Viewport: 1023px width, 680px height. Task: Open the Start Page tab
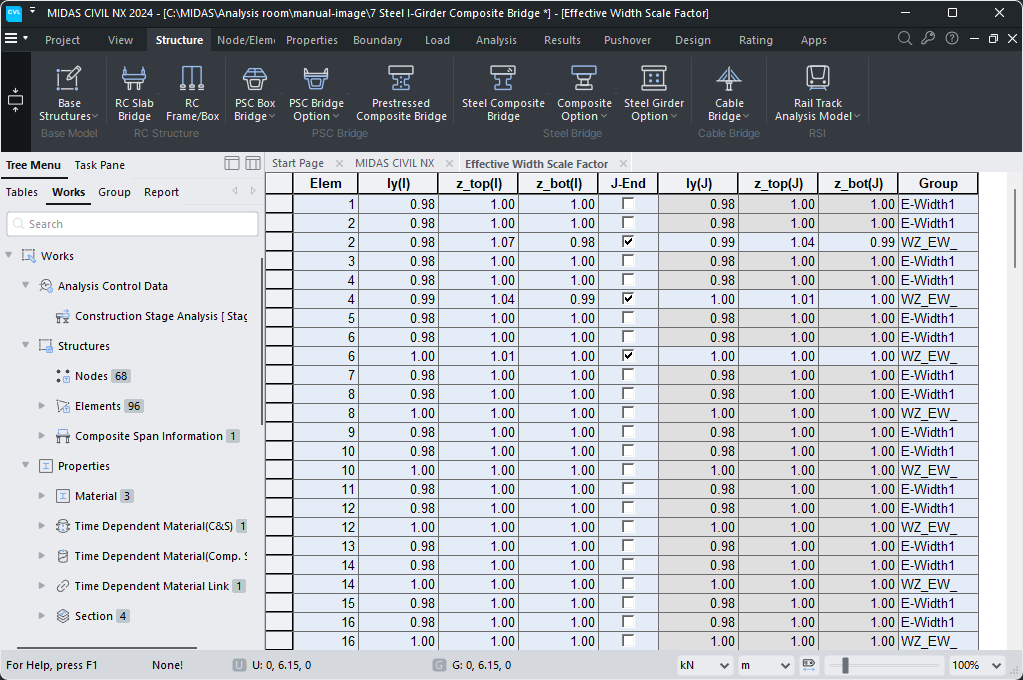click(301, 162)
